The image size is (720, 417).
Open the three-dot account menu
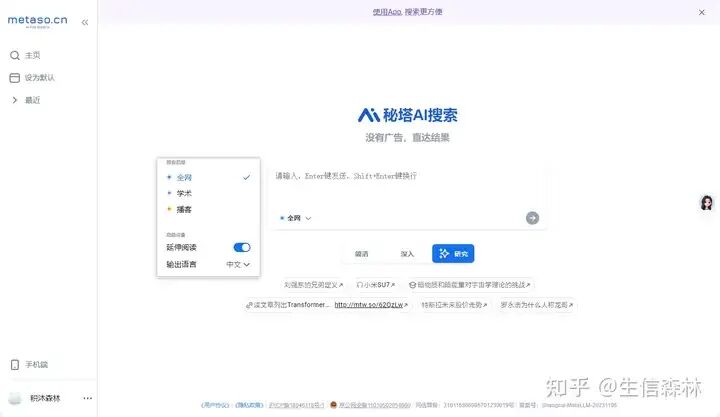(88, 398)
